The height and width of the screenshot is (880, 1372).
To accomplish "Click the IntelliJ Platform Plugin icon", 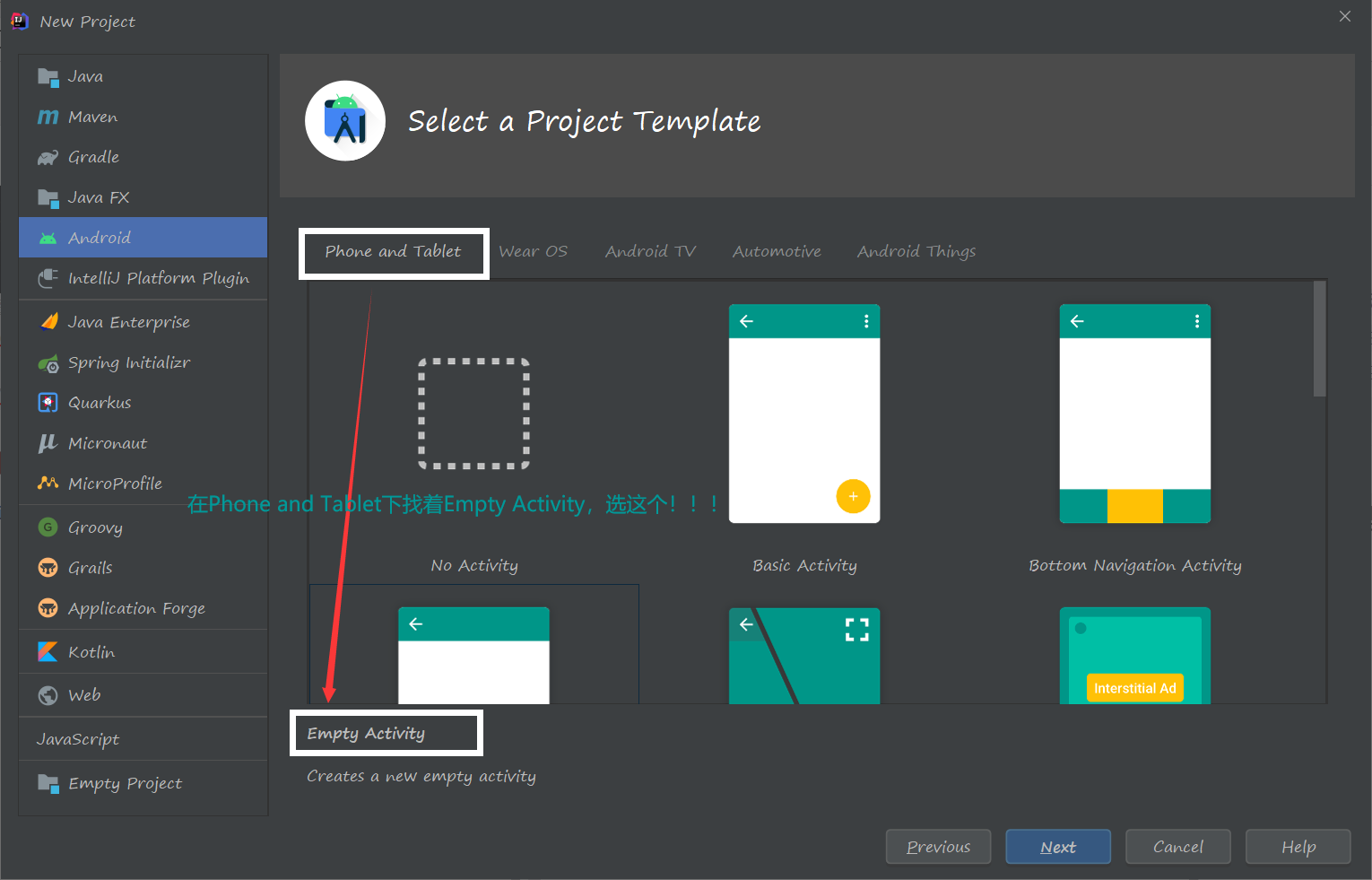I will click(48, 279).
